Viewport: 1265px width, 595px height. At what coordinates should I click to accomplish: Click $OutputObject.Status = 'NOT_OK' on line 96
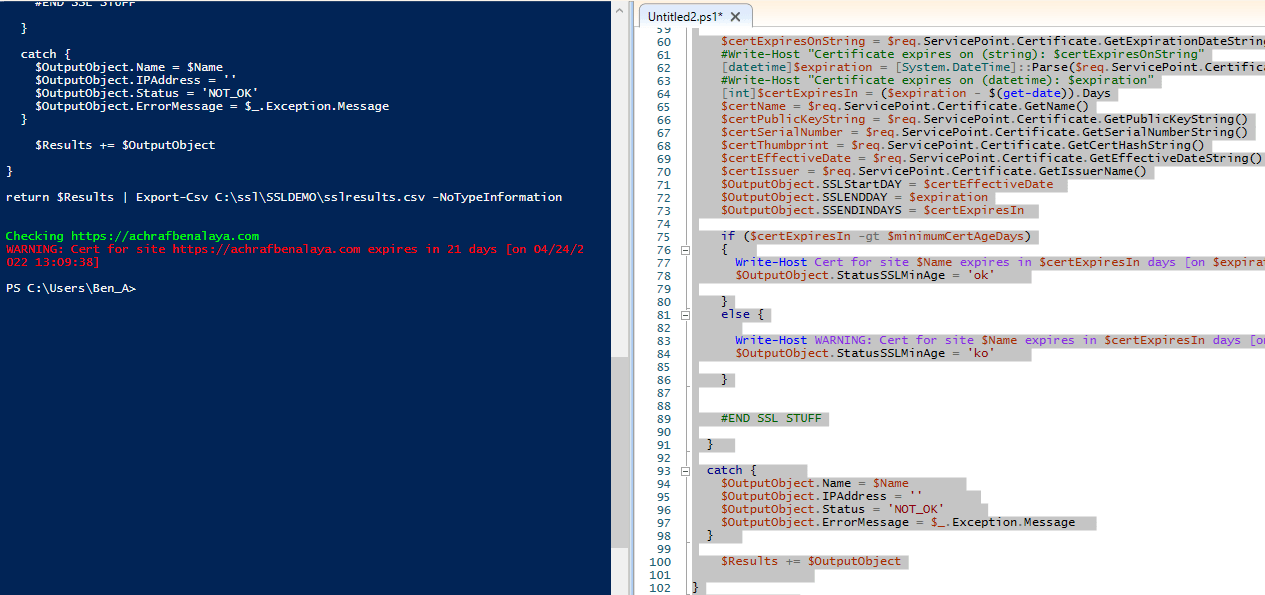pyautogui.click(x=830, y=509)
